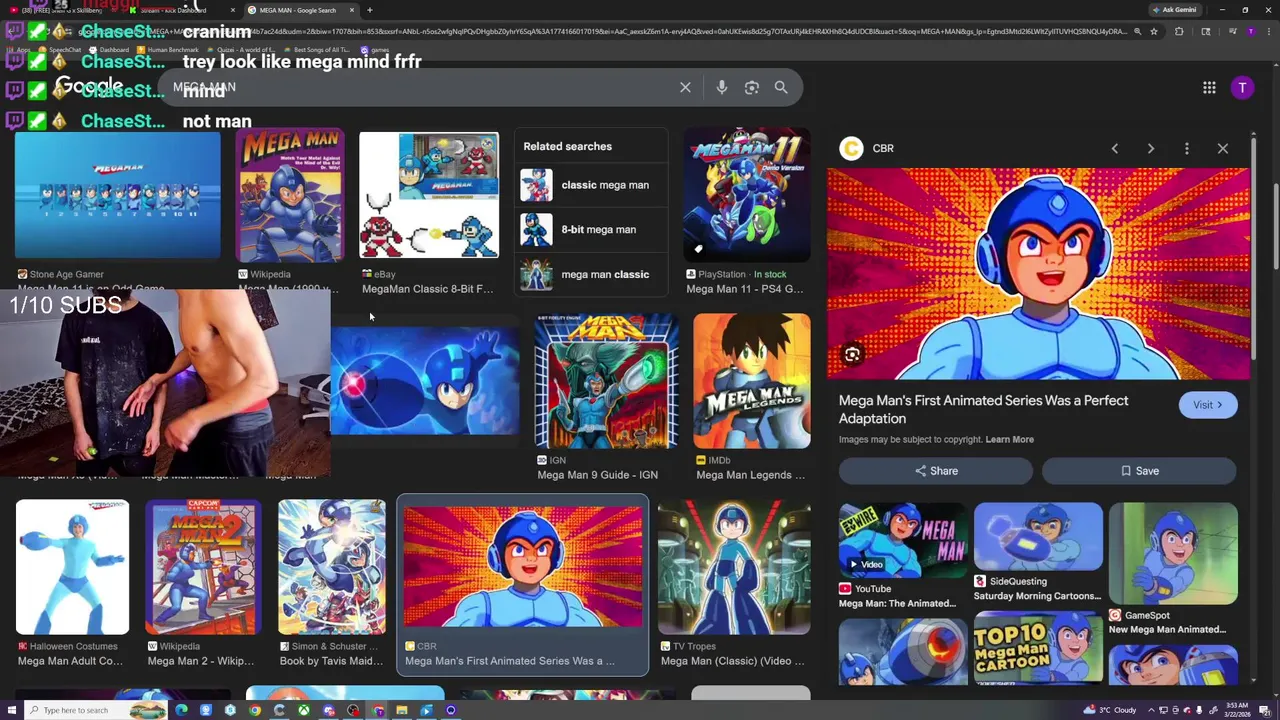Open the selected CBR animated series thumbnail
This screenshot has height=720, width=1280.
coord(523,567)
